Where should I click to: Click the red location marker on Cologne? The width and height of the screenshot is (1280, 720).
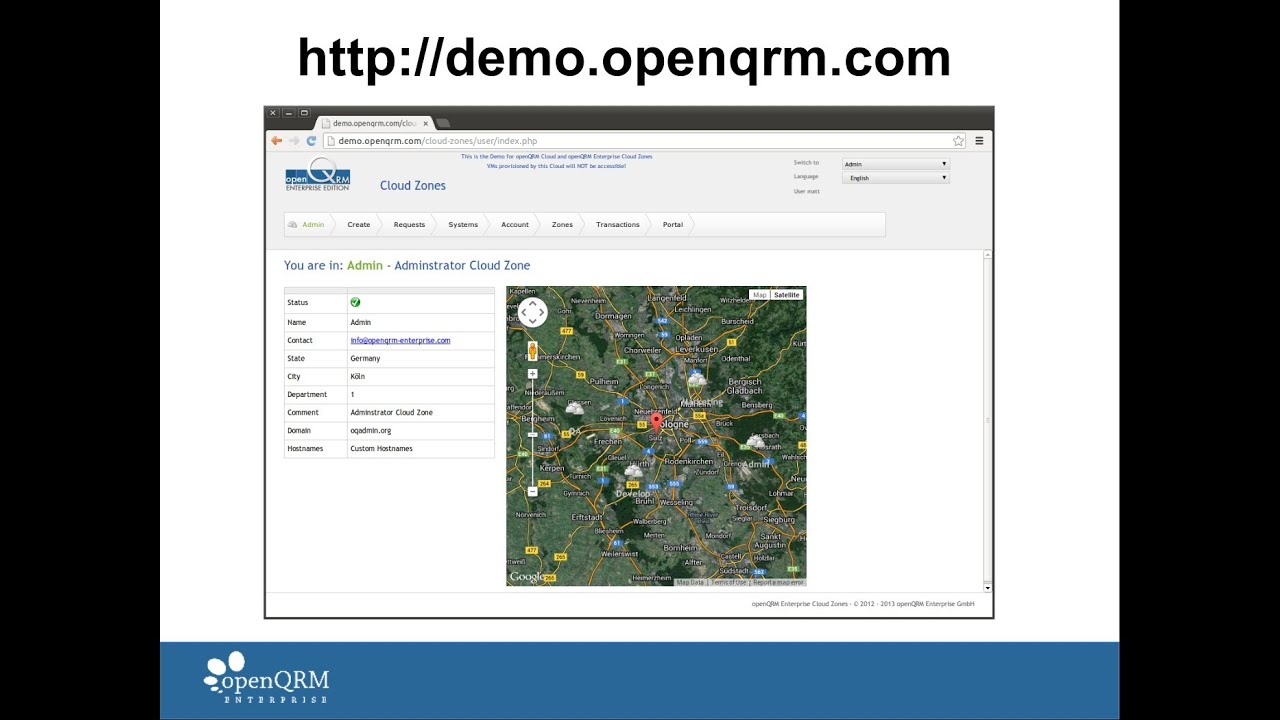coord(657,422)
